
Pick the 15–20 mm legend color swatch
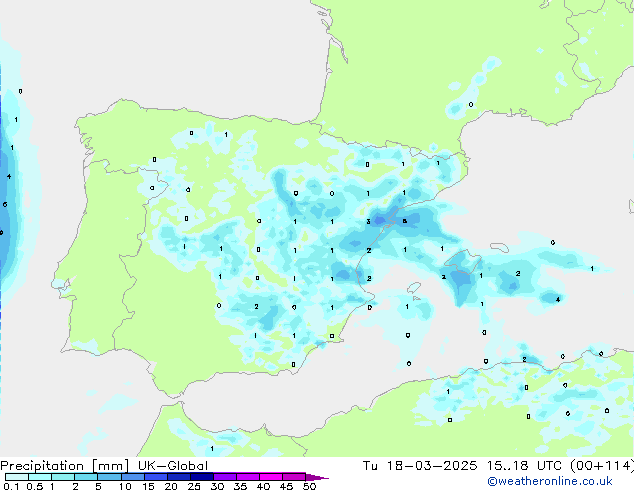pos(155,477)
